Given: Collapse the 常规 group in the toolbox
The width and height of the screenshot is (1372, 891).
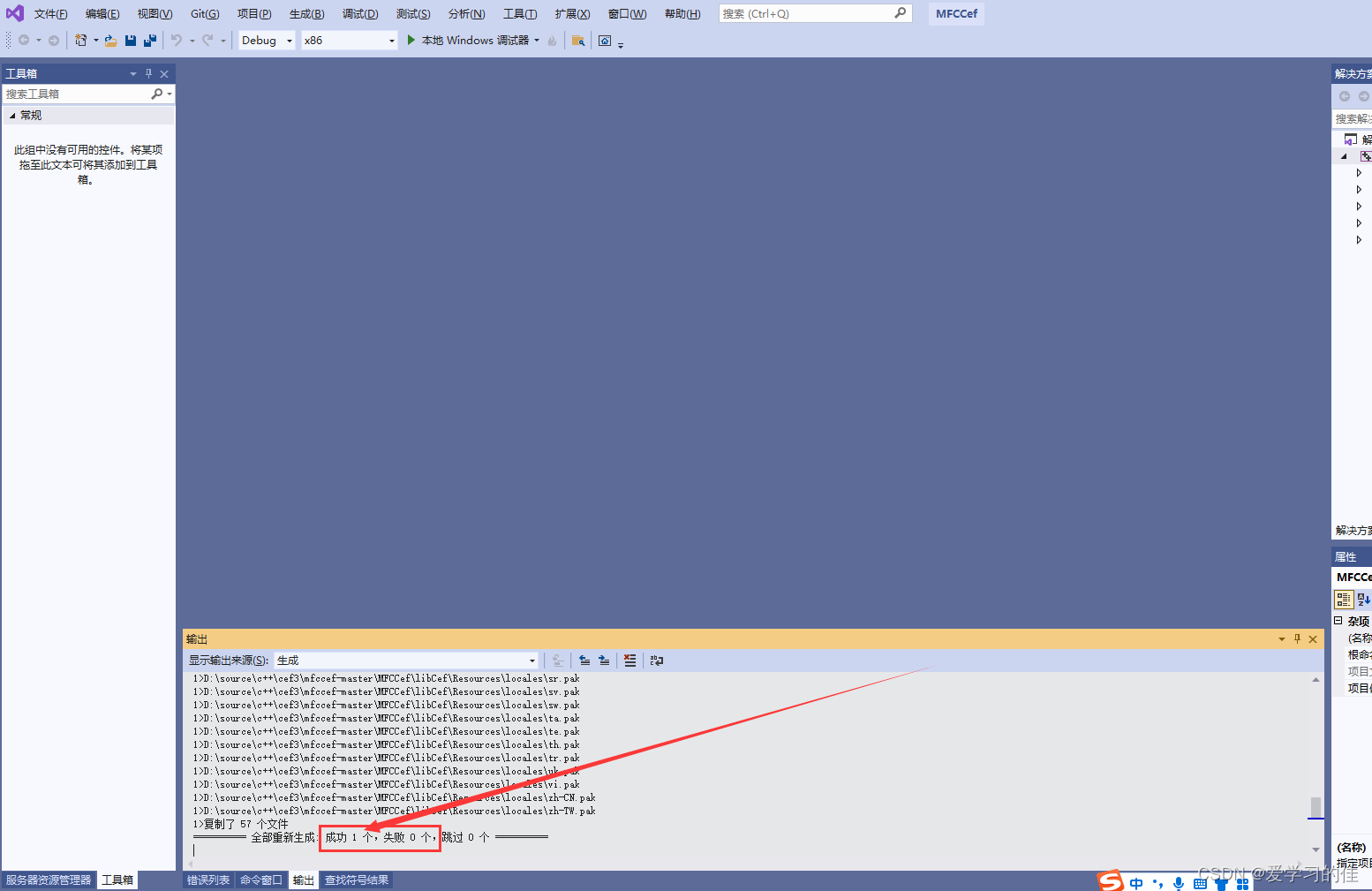Looking at the screenshot, I should [12, 116].
